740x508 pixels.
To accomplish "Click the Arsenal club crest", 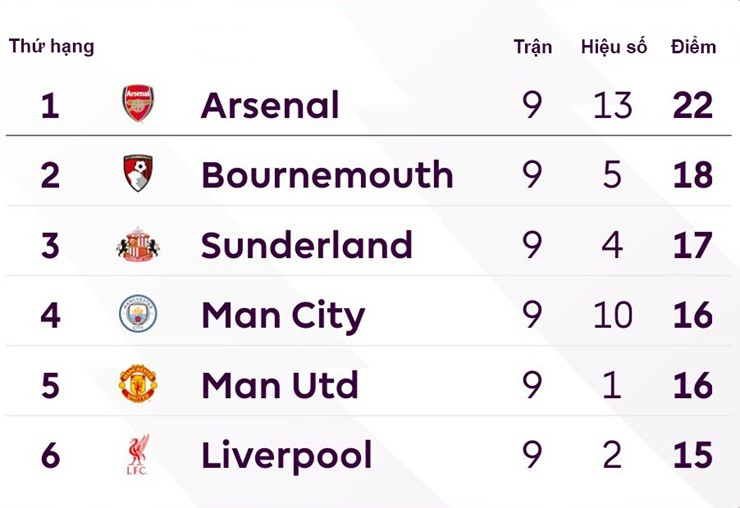I will [x=138, y=105].
